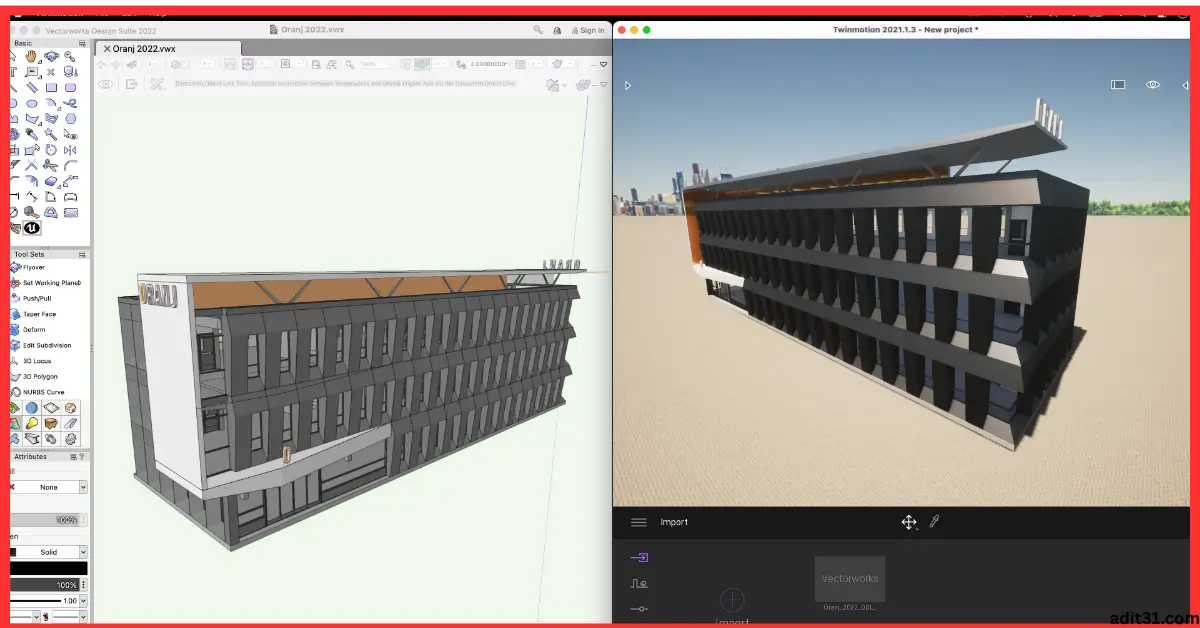The image size is (1200, 628).
Task: Click the pen color black swatch
Action: (48, 568)
